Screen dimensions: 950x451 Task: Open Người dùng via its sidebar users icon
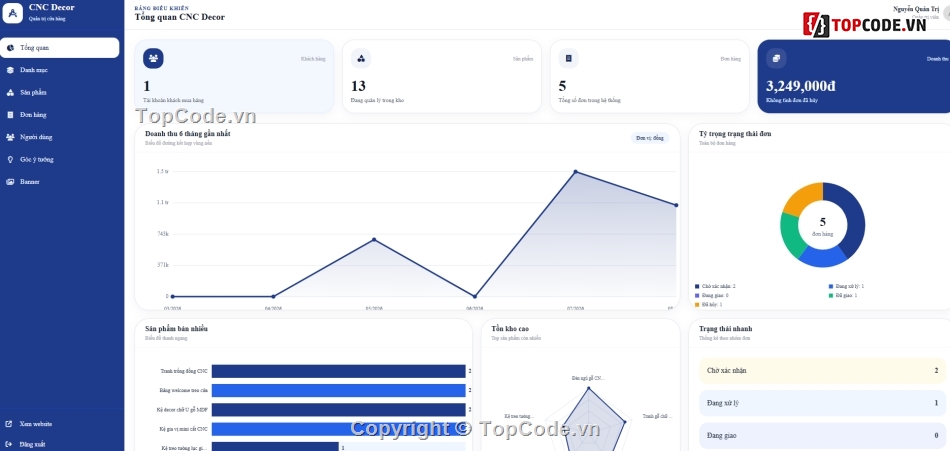(10, 137)
